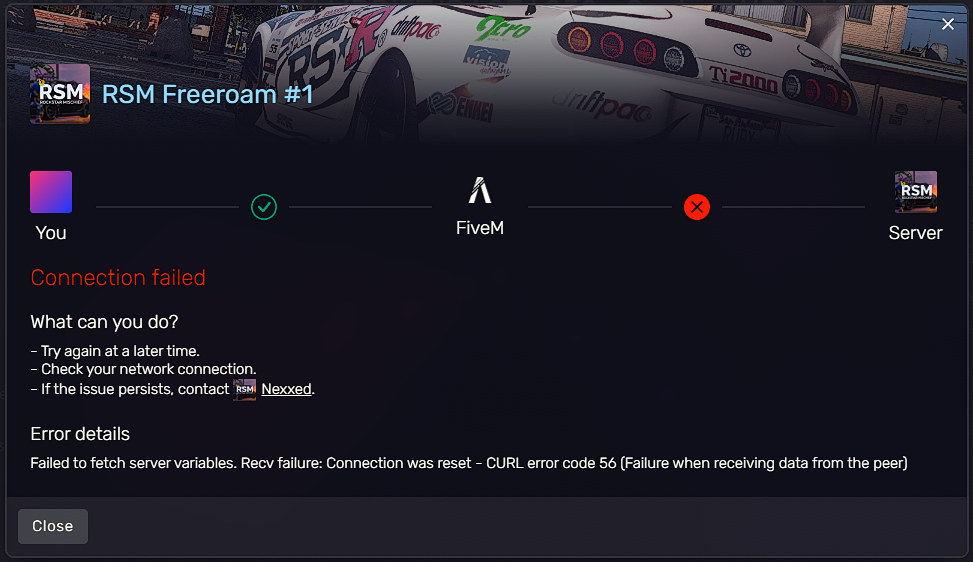Click the Server label under the avatar
The height and width of the screenshot is (562, 973).
pos(915,233)
